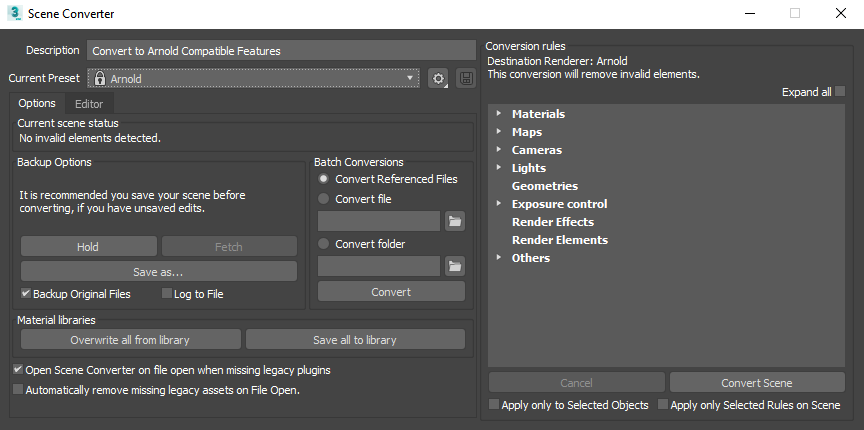Viewport: 864px width, 430px height.
Task: Select Render Elements in the rules tree
Action: 559,240
